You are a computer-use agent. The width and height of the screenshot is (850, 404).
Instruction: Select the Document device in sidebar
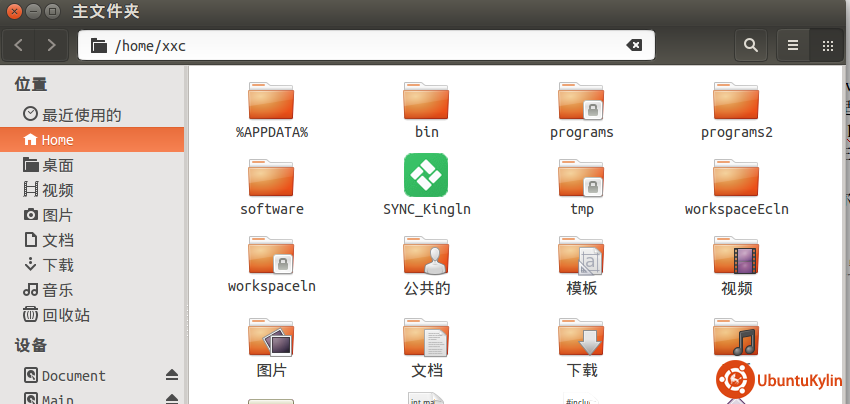(73, 376)
